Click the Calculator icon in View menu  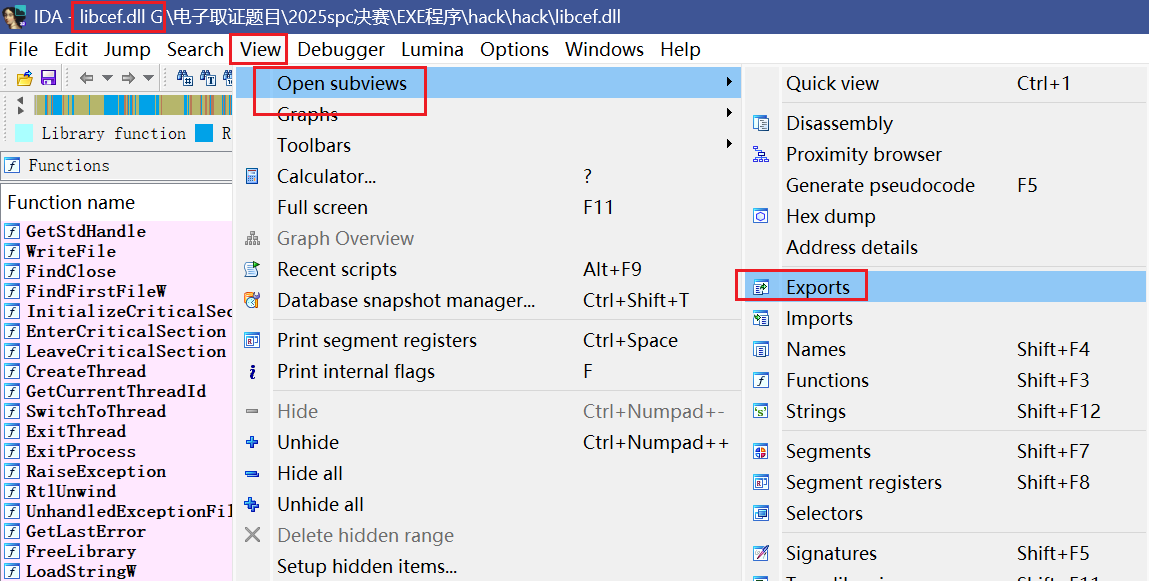click(253, 177)
